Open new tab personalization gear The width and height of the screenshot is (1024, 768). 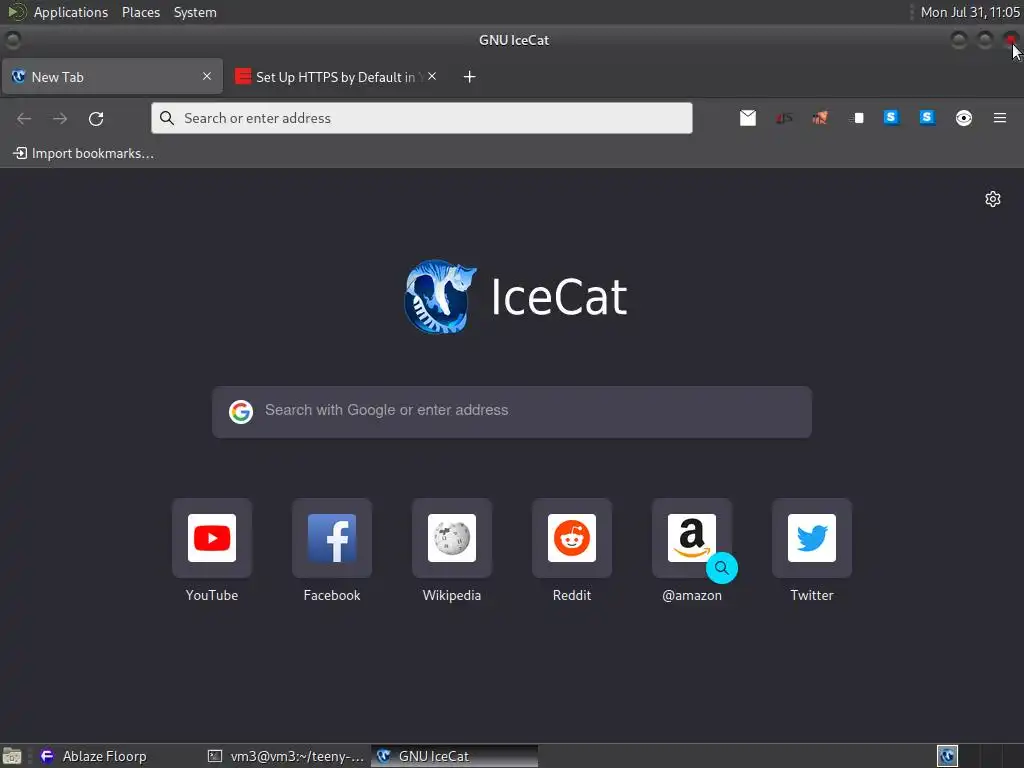coord(993,199)
